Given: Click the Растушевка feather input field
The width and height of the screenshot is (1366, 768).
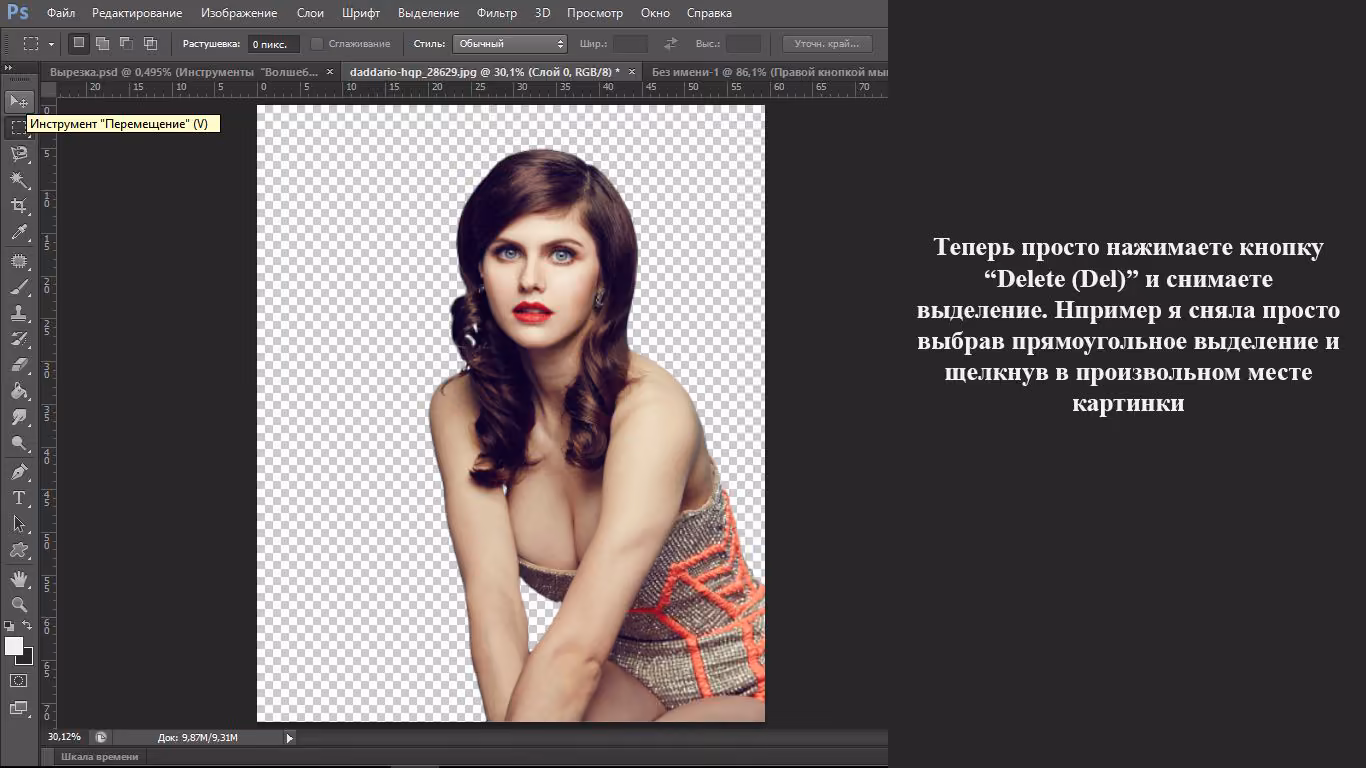Looking at the screenshot, I should (273, 44).
